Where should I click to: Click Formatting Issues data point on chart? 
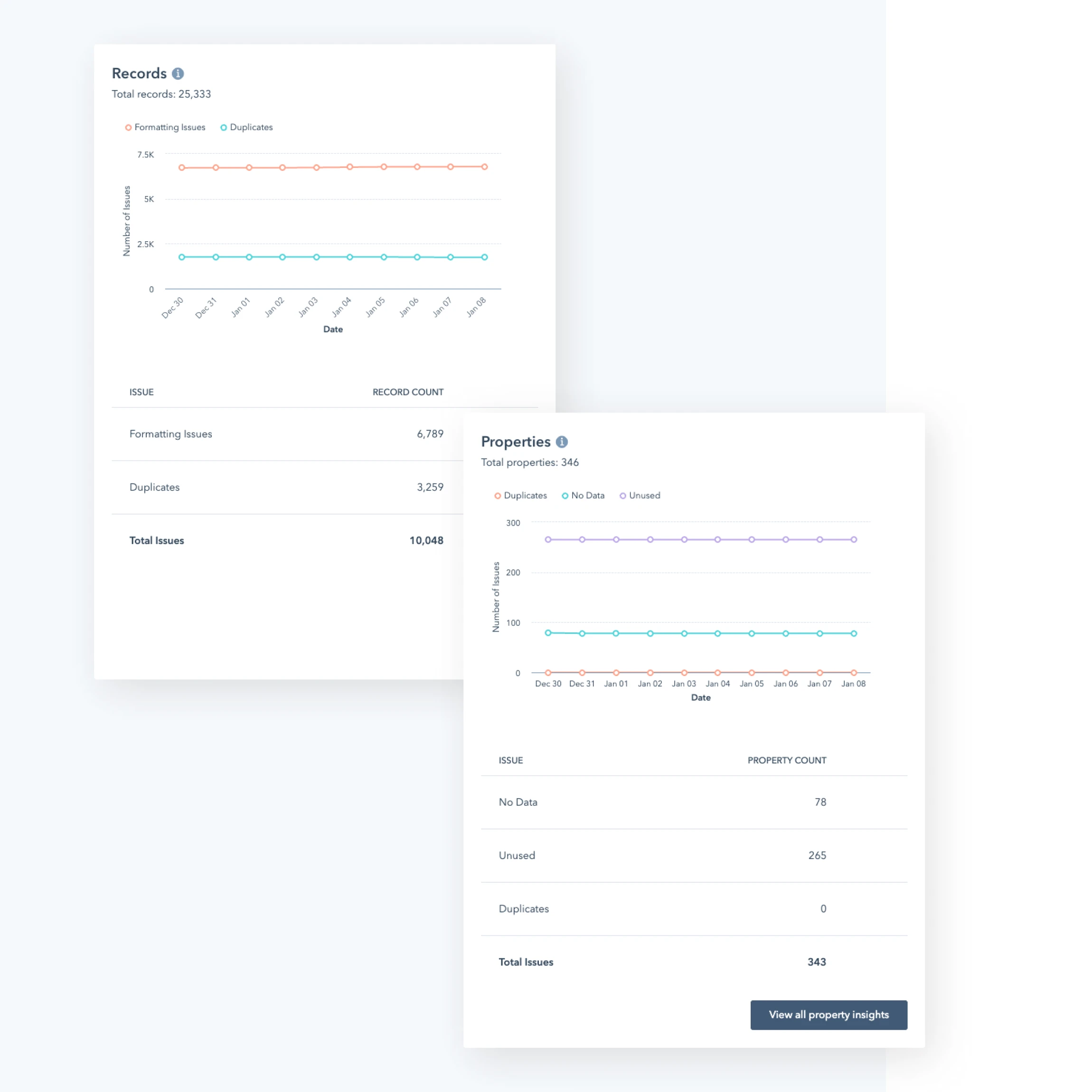coord(179,167)
